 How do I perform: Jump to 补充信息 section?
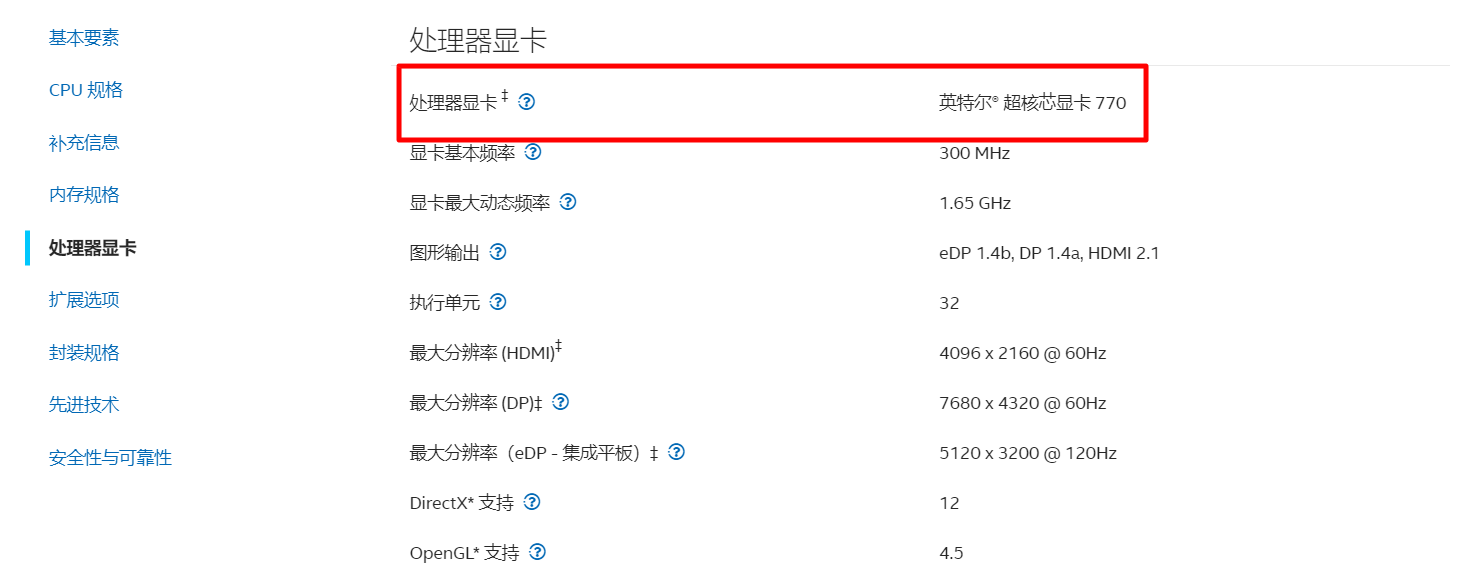pyautogui.click(x=84, y=143)
